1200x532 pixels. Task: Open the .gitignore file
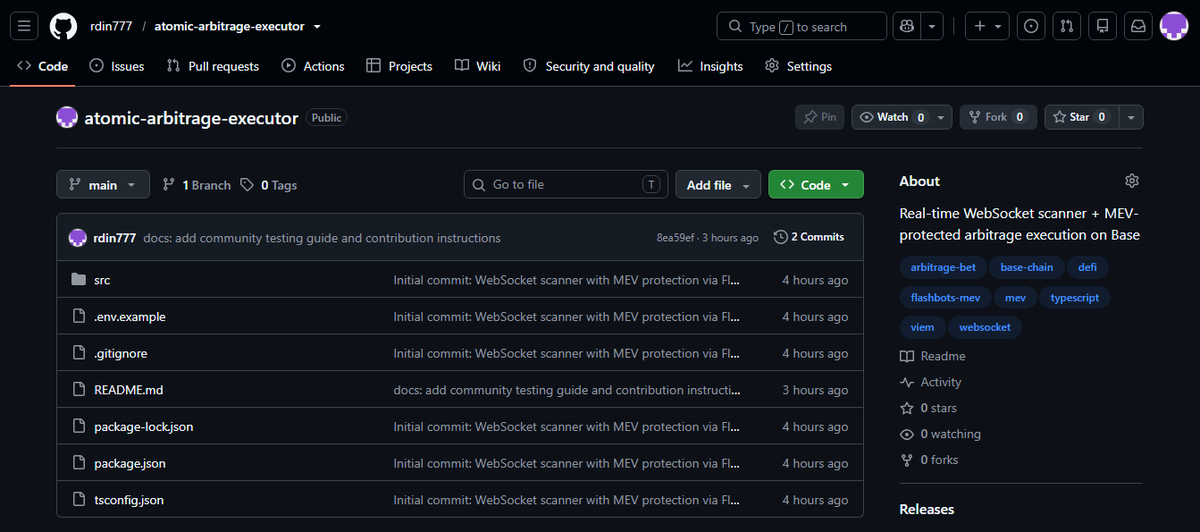[x=121, y=353]
